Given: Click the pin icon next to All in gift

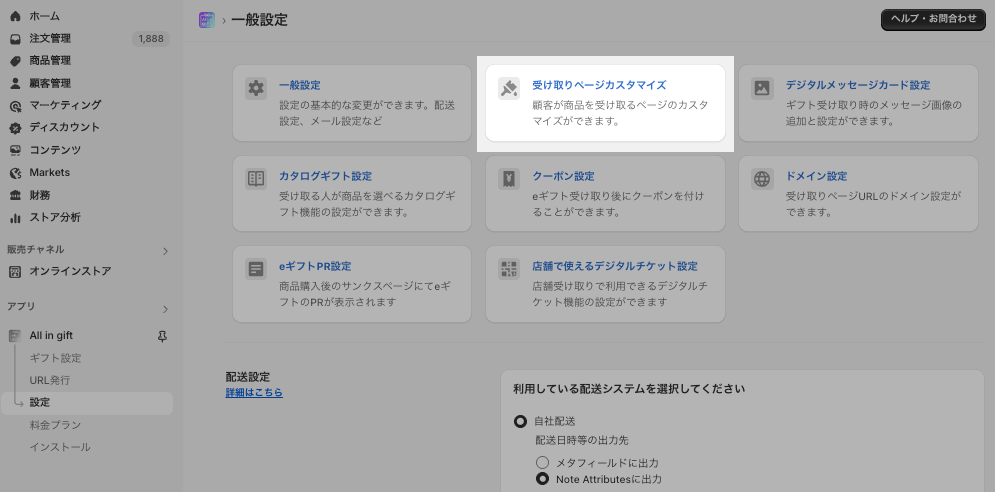Looking at the screenshot, I should pyautogui.click(x=162, y=336).
